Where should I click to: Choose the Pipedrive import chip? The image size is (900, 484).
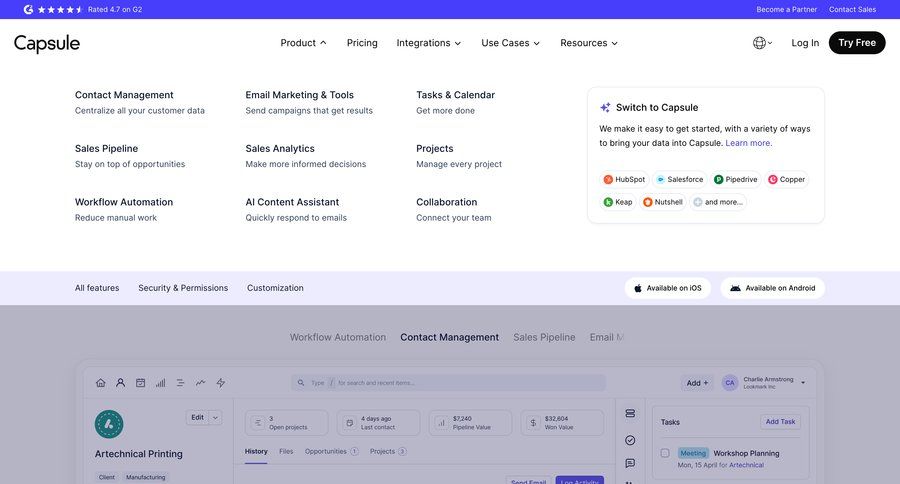click(x=735, y=180)
